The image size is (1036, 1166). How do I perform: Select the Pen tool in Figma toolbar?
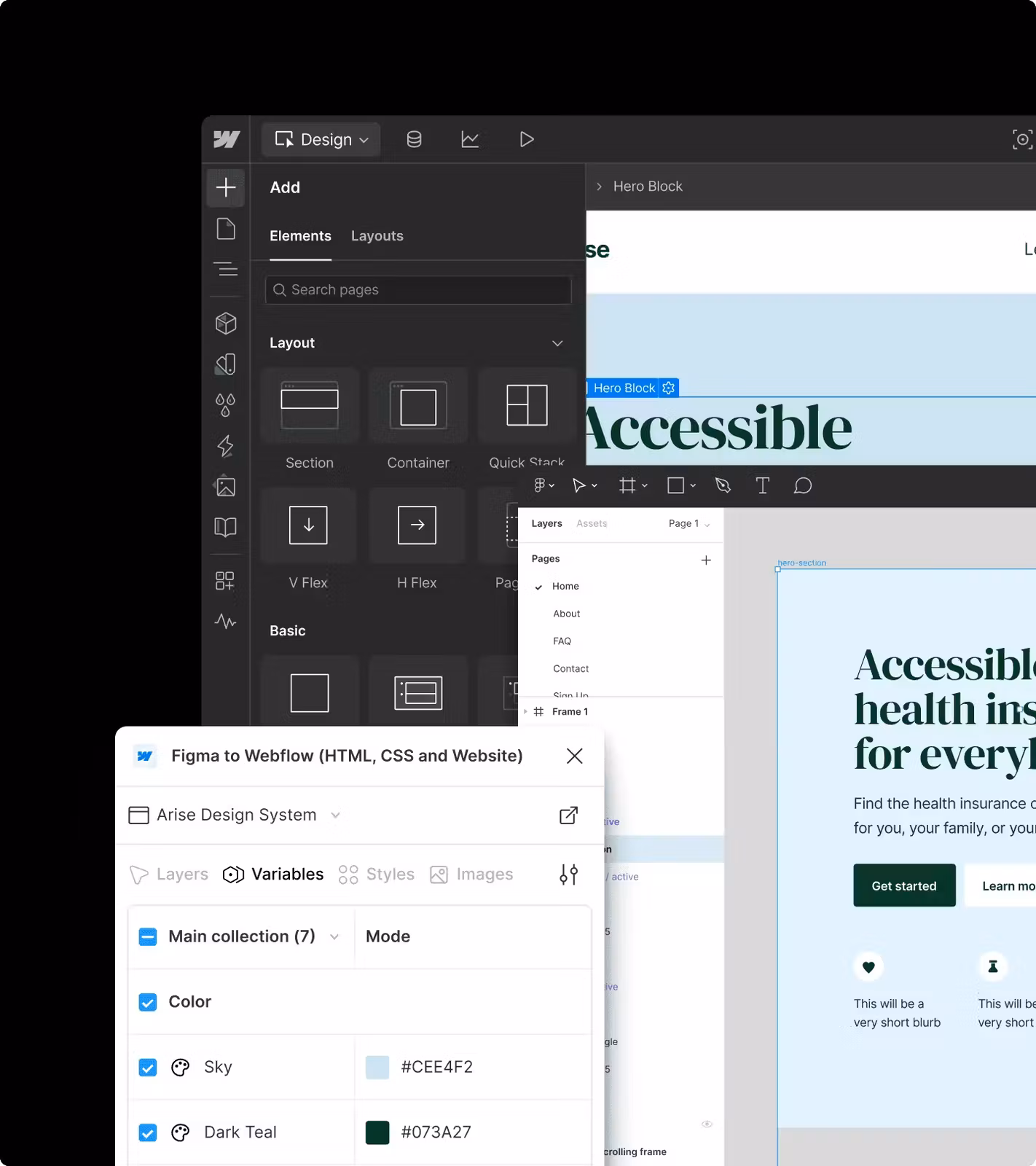[x=723, y=485]
